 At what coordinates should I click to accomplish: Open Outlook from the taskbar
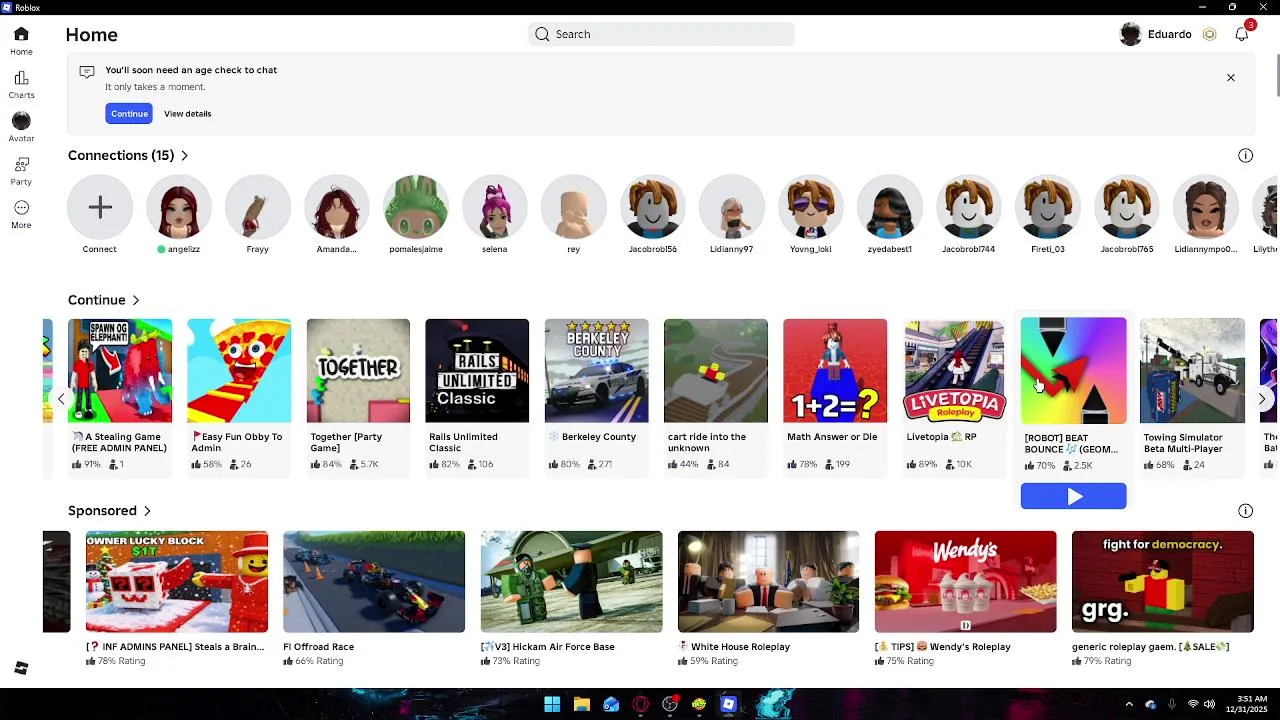coord(611,705)
